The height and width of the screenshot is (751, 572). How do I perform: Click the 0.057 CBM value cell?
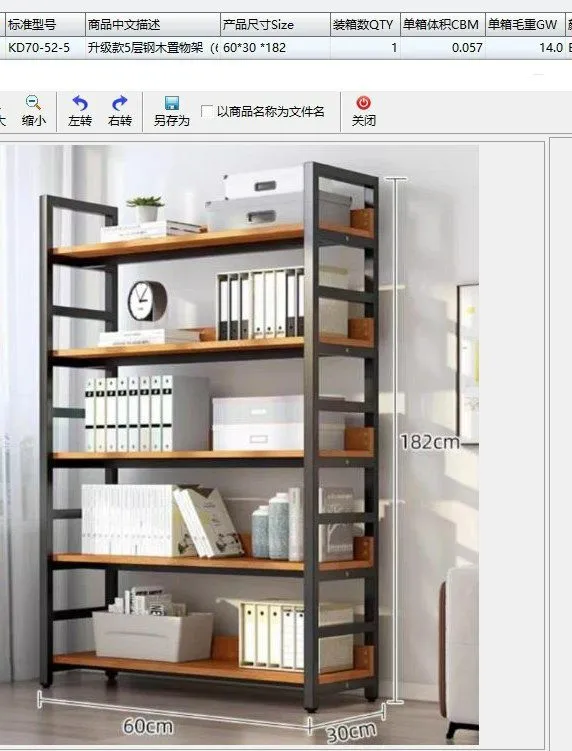point(443,48)
